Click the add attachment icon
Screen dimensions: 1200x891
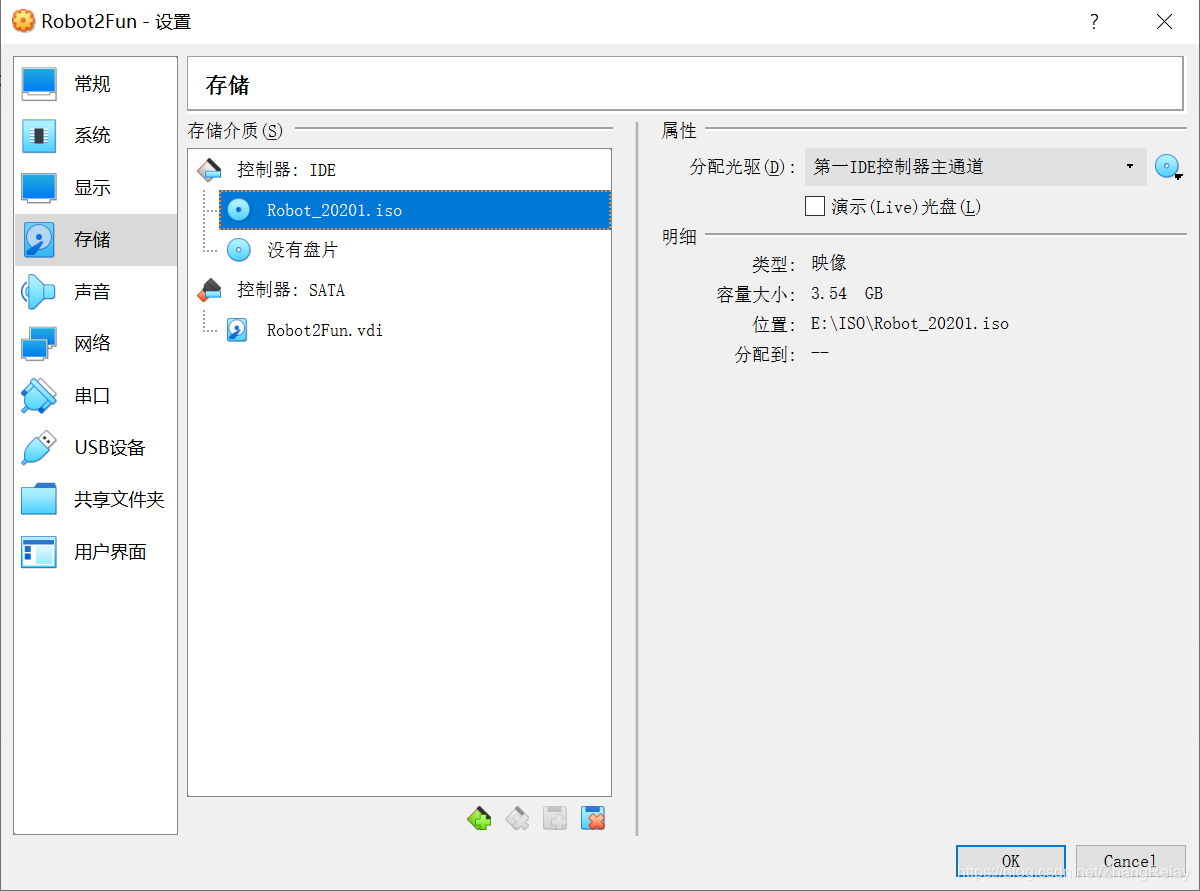coord(555,819)
